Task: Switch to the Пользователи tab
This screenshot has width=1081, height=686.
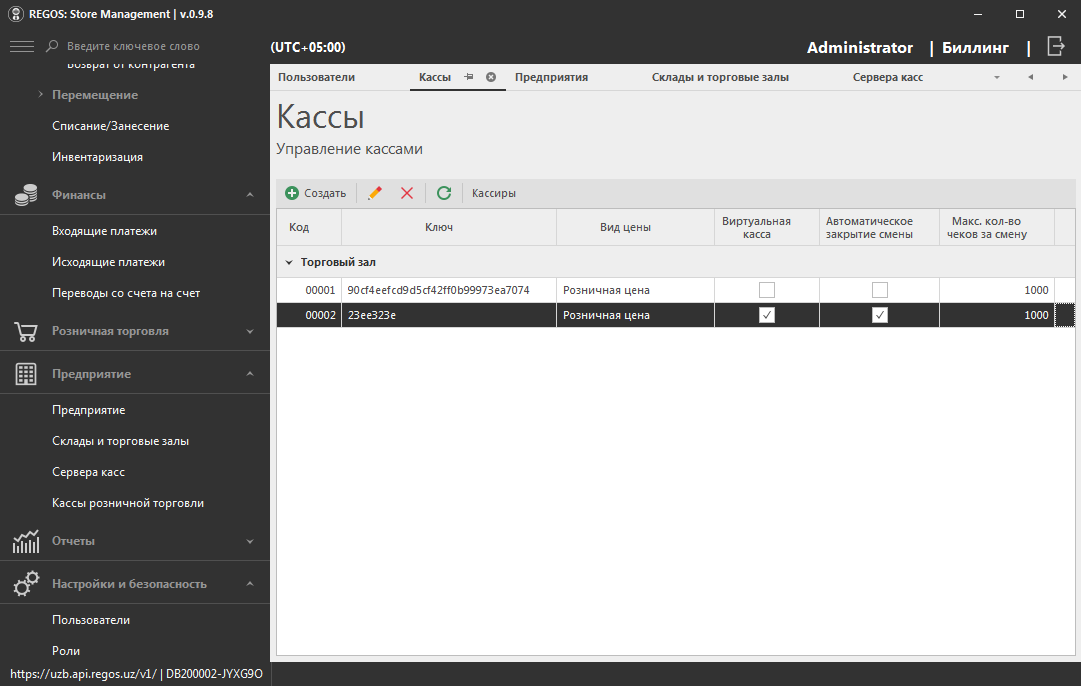Action: coord(316,77)
